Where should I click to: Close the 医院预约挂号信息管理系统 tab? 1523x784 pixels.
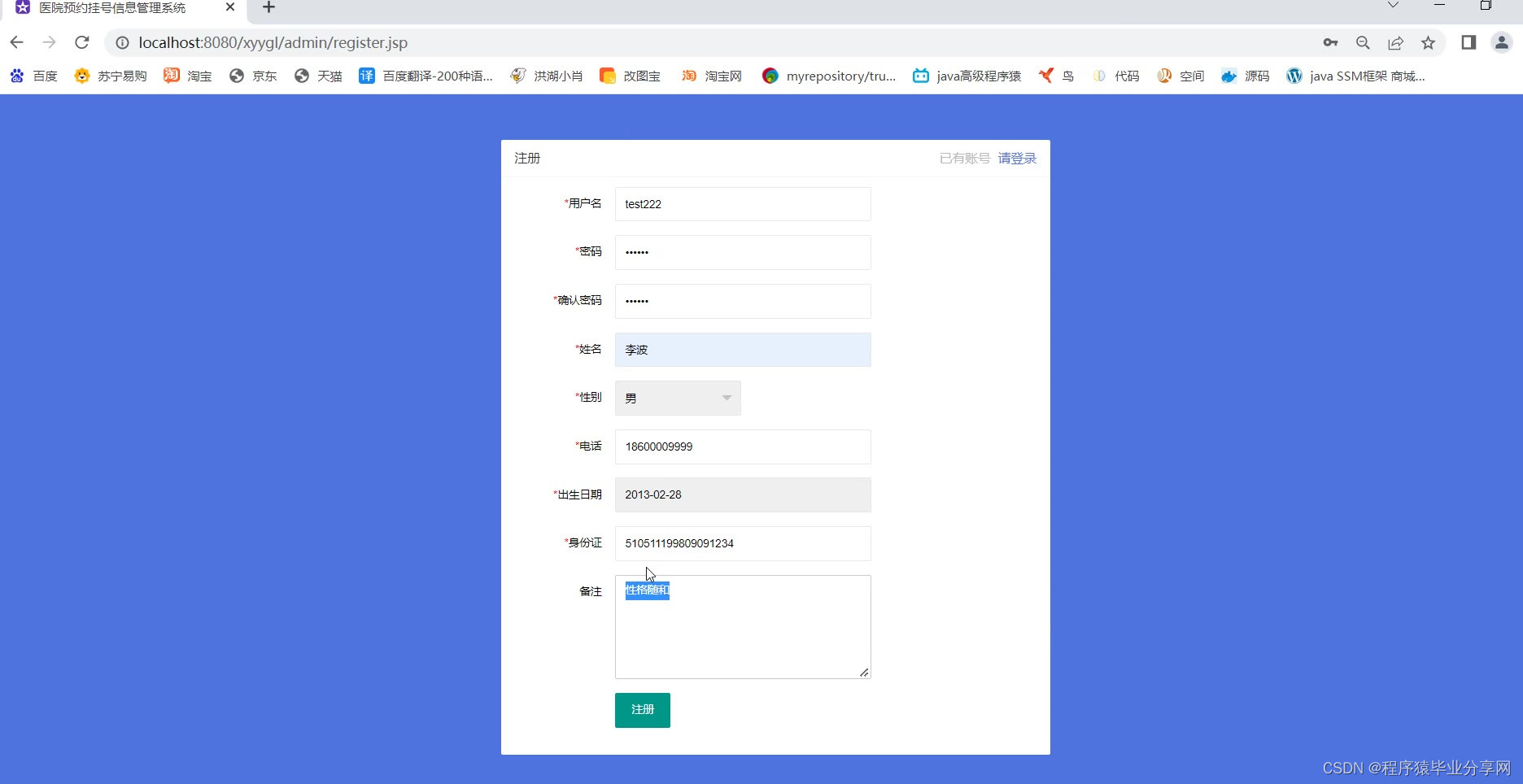click(230, 7)
